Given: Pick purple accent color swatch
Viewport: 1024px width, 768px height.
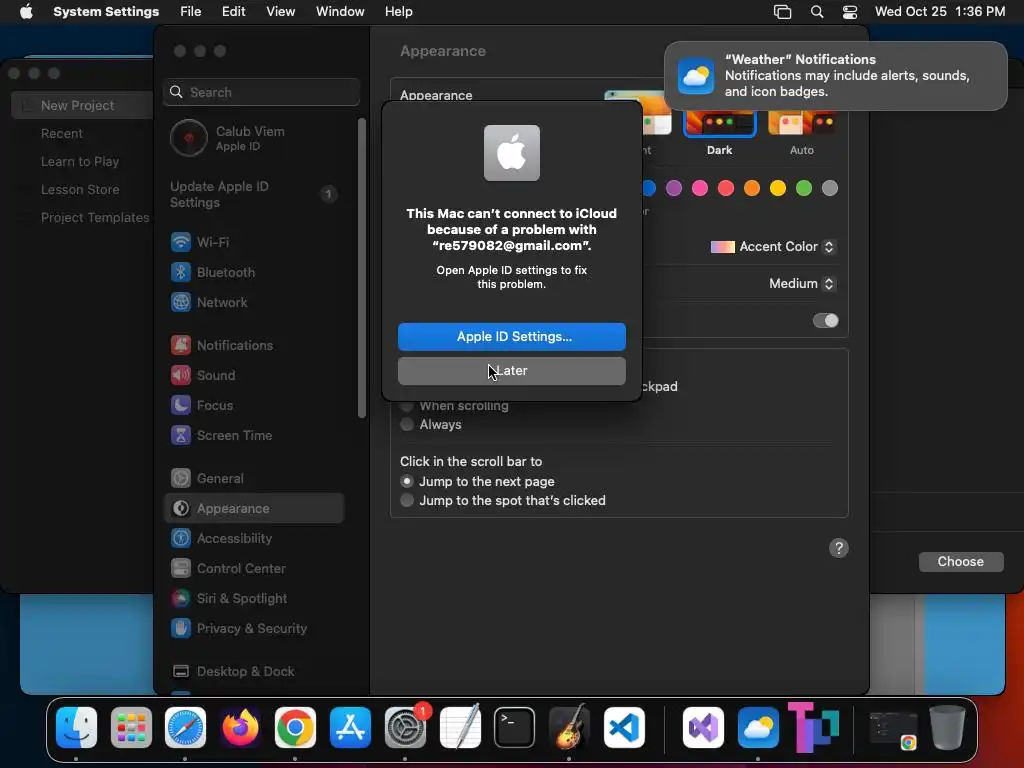Looking at the screenshot, I should pos(674,189).
